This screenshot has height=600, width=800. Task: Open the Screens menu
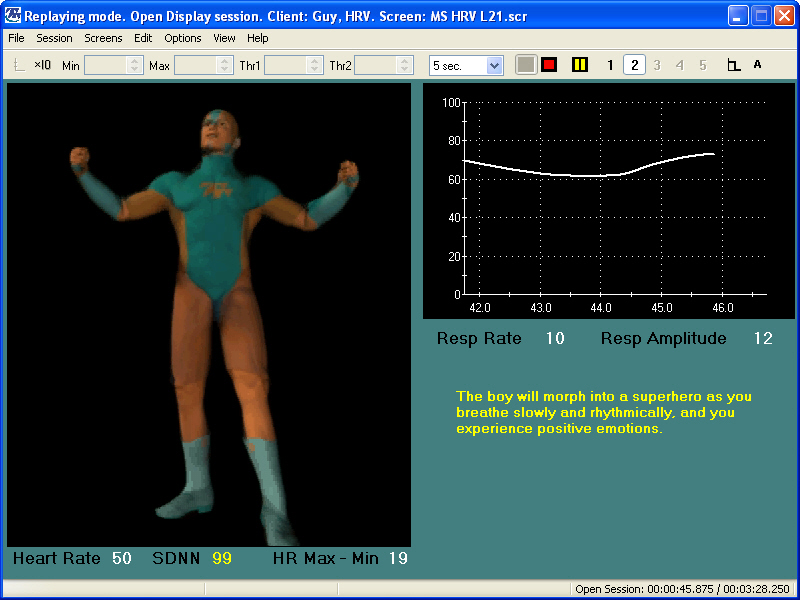coord(103,38)
